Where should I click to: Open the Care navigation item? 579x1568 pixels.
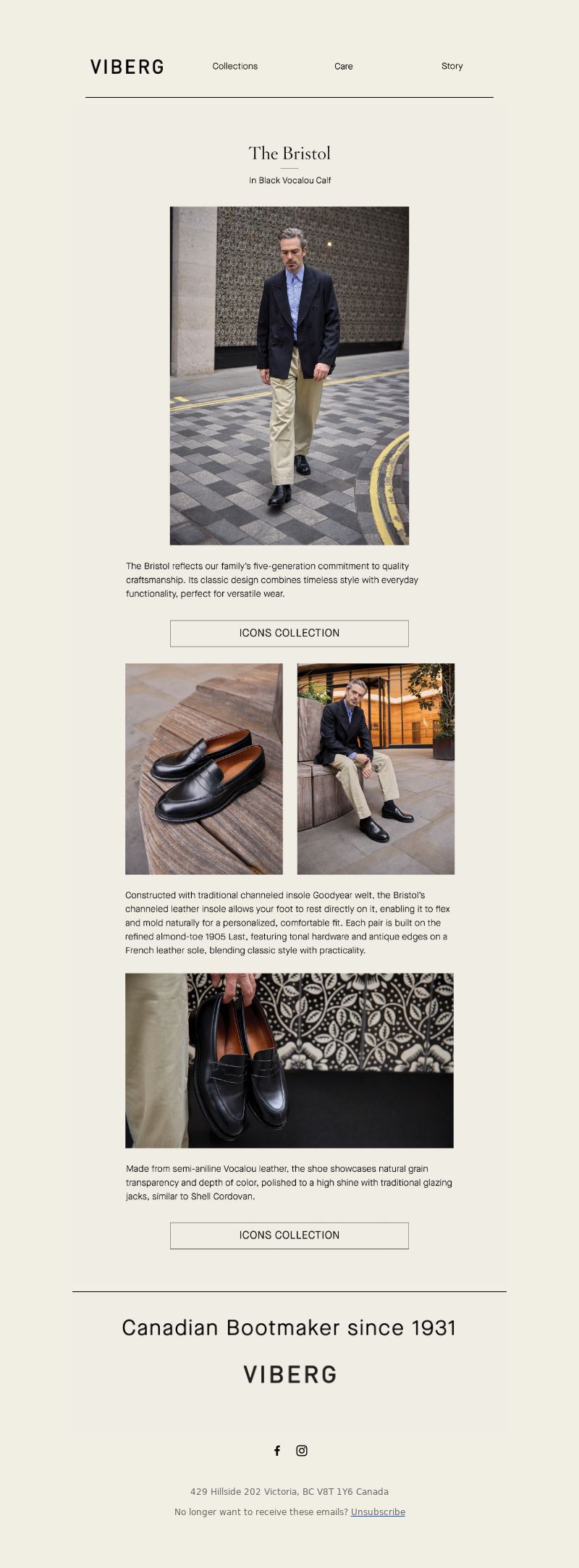click(x=344, y=66)
